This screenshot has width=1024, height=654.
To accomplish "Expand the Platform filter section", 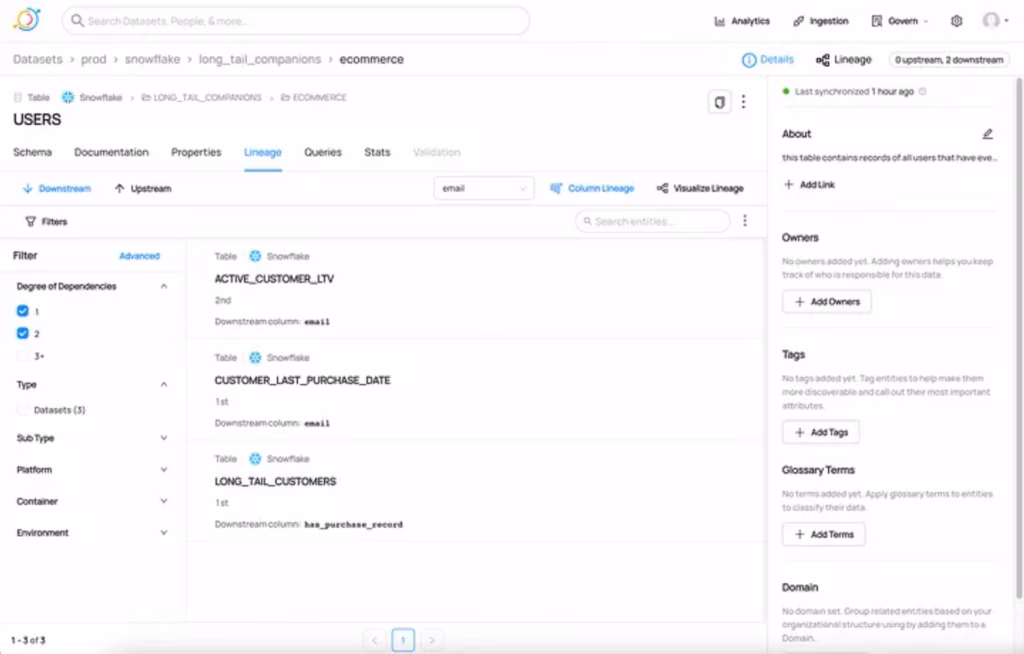I will (x=90, y=470).
